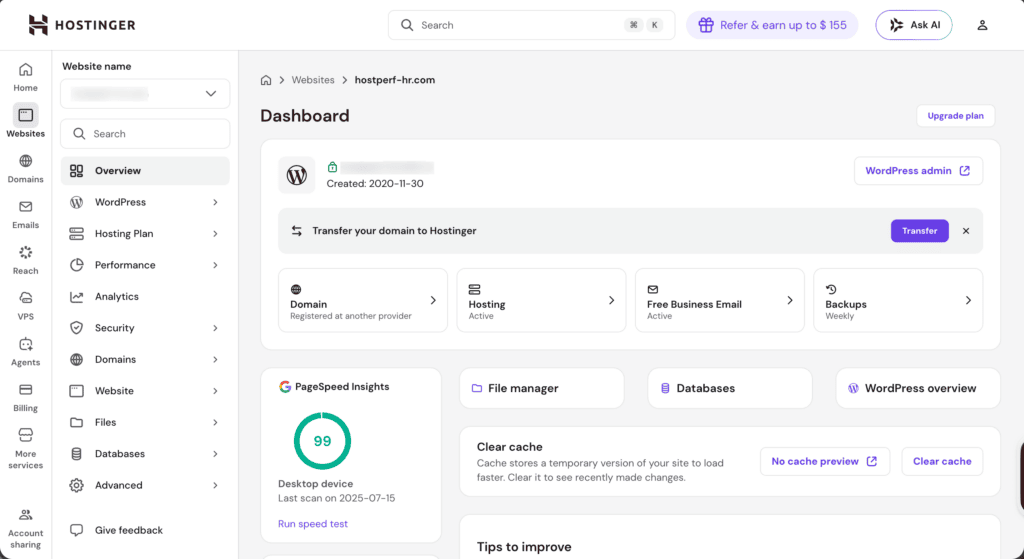Open Domains globe icon in left rail
This screenshot has width=1024, height=559.
tap(25, 161)
